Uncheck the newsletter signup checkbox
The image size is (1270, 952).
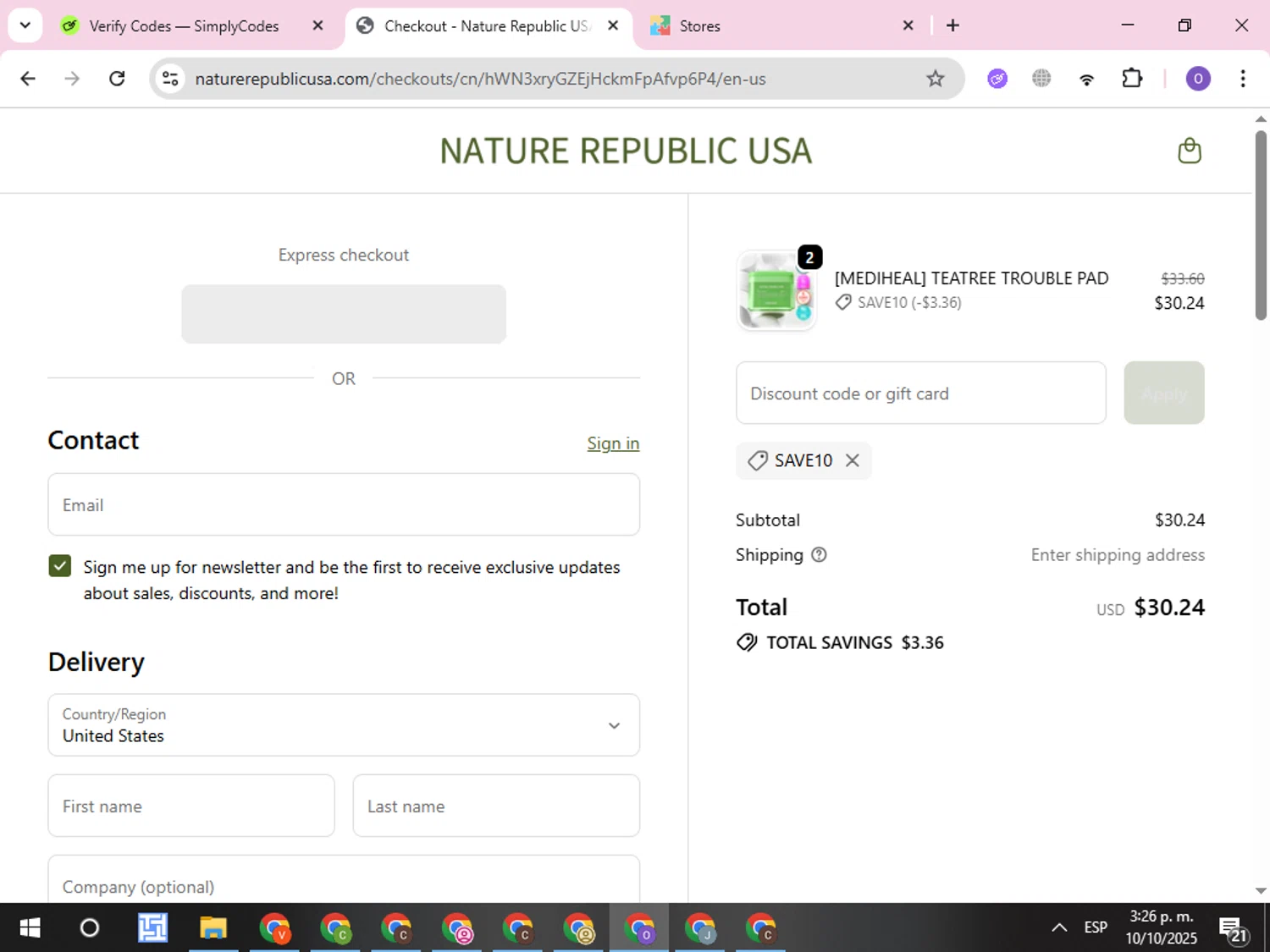click(60, 566)
